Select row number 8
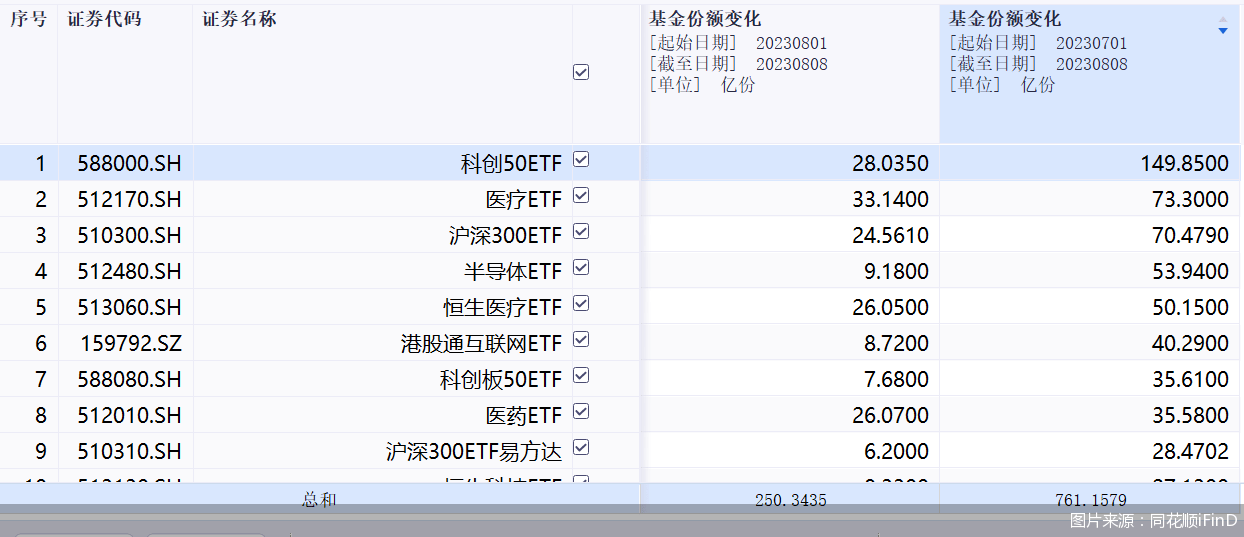The width and height of the screenshot is (1244, 537). 41,416
